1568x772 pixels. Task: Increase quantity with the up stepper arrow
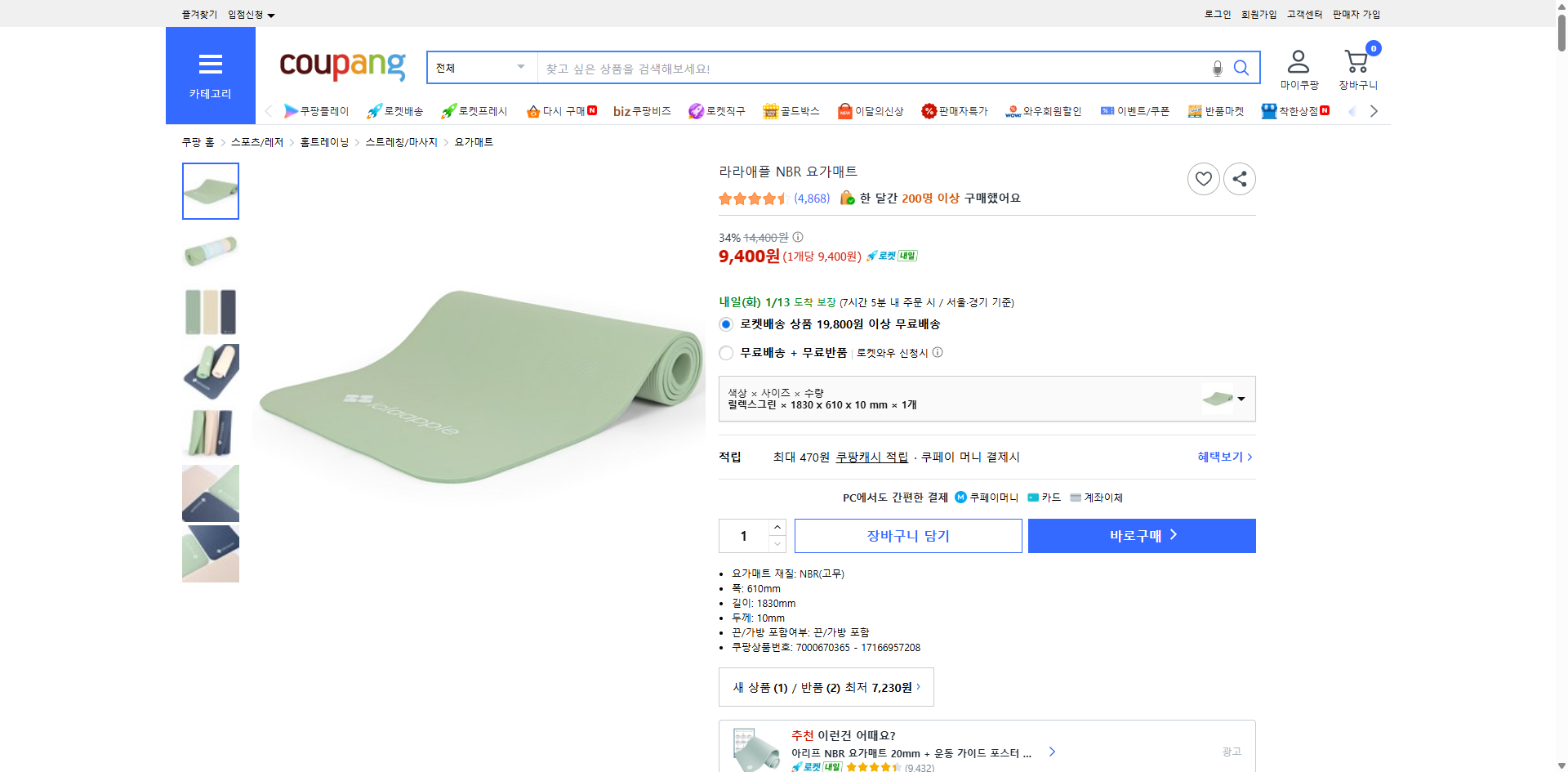tap(776, 527)
